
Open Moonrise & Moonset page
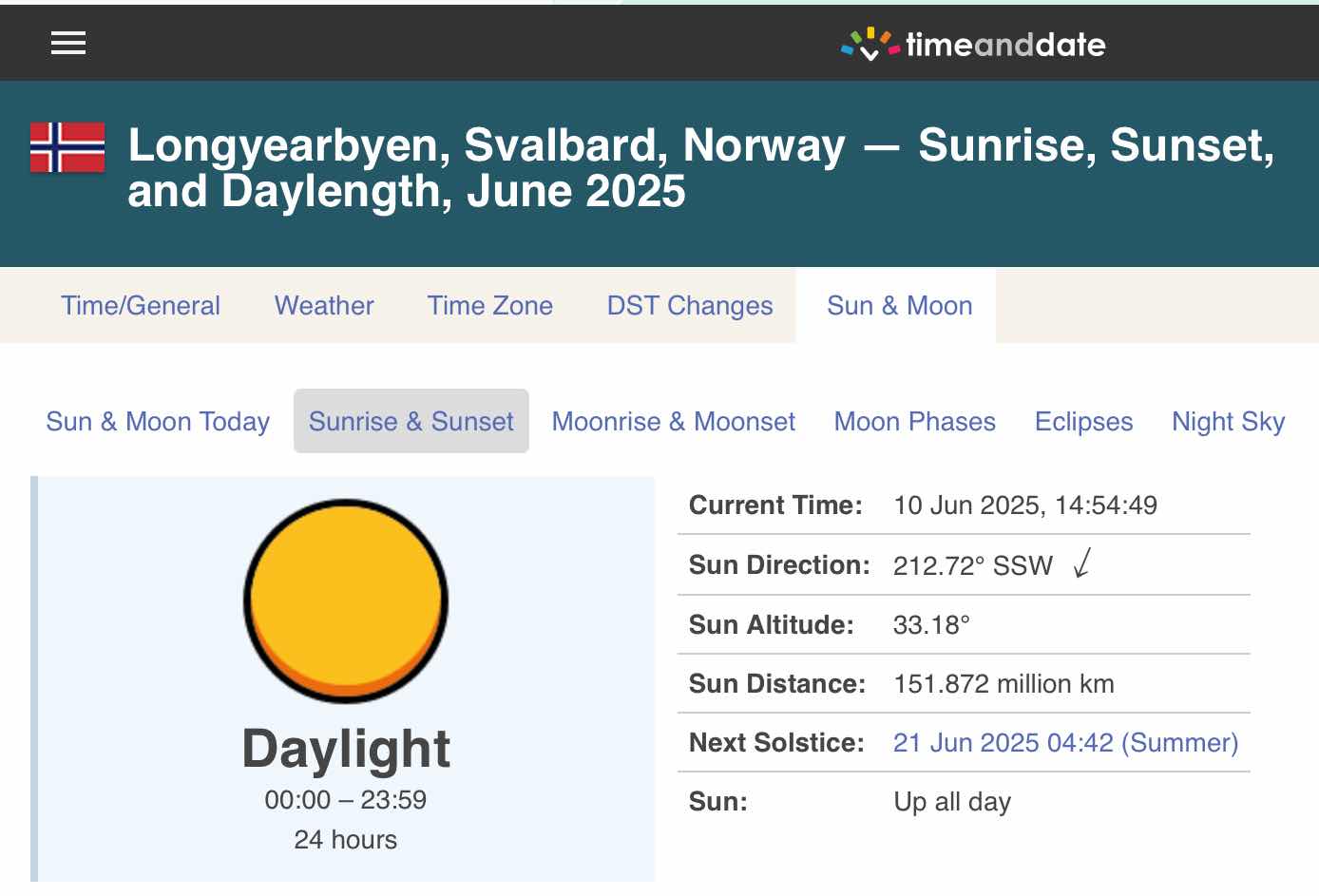pyautogui.click(x=673, y=422)
